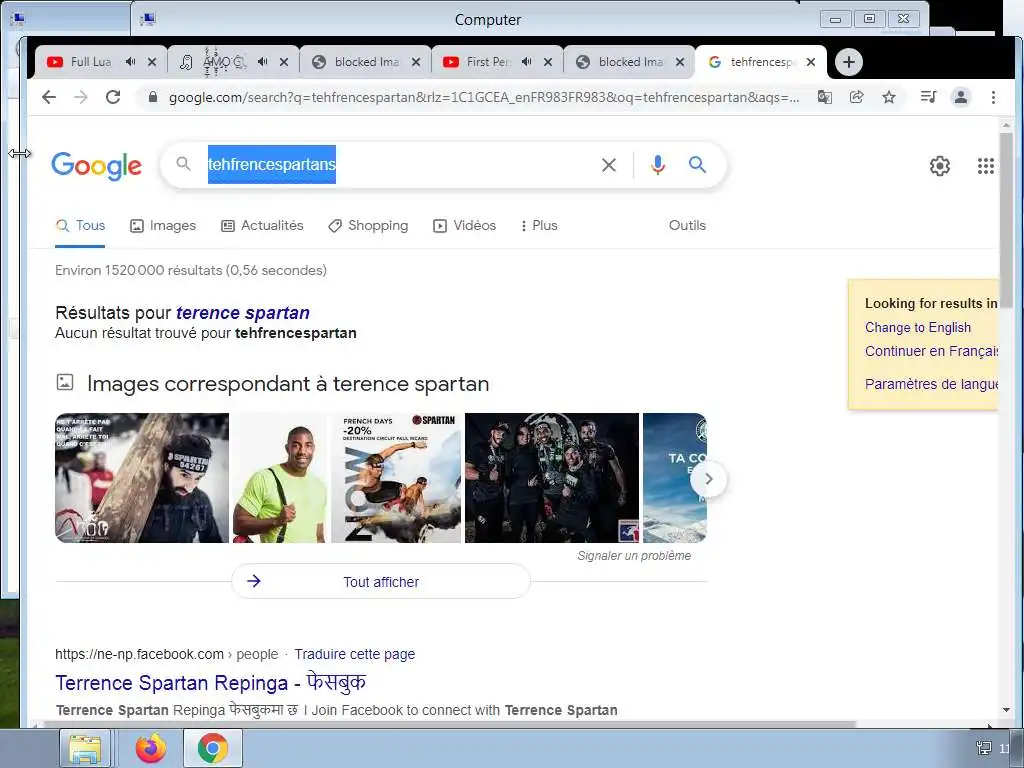Click the horizontal scrollbar at page bottom
The width and height of the screenshot is (1024, 768).
click(x=451, y=724)
